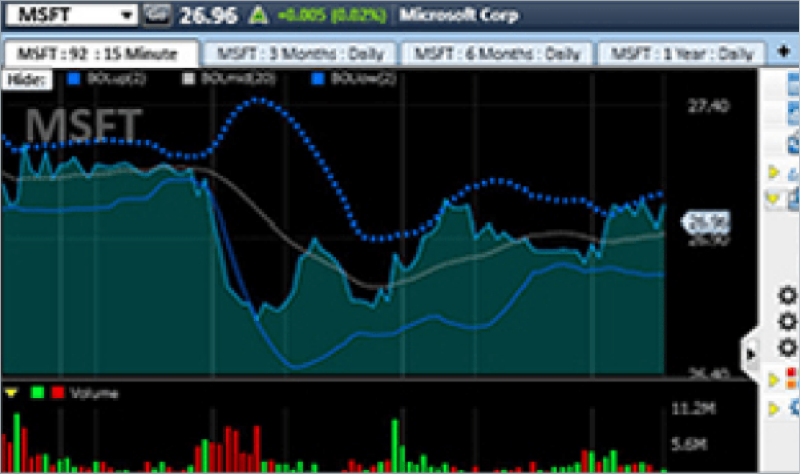
Task: Click the blue gear icon in sidebar
Action: (x=793, y=408)
